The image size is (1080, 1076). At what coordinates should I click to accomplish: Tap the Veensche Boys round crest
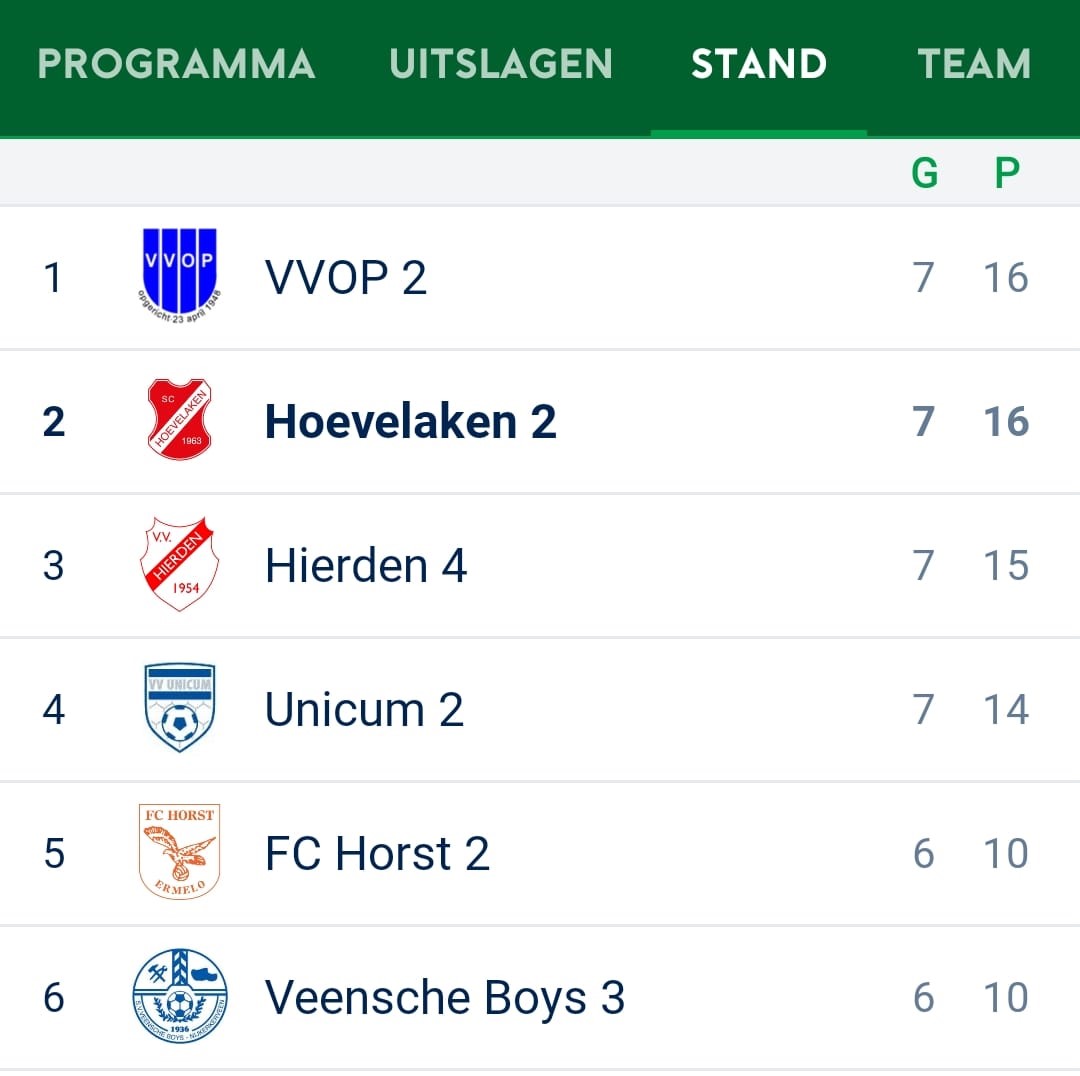[x=179, y=995]
